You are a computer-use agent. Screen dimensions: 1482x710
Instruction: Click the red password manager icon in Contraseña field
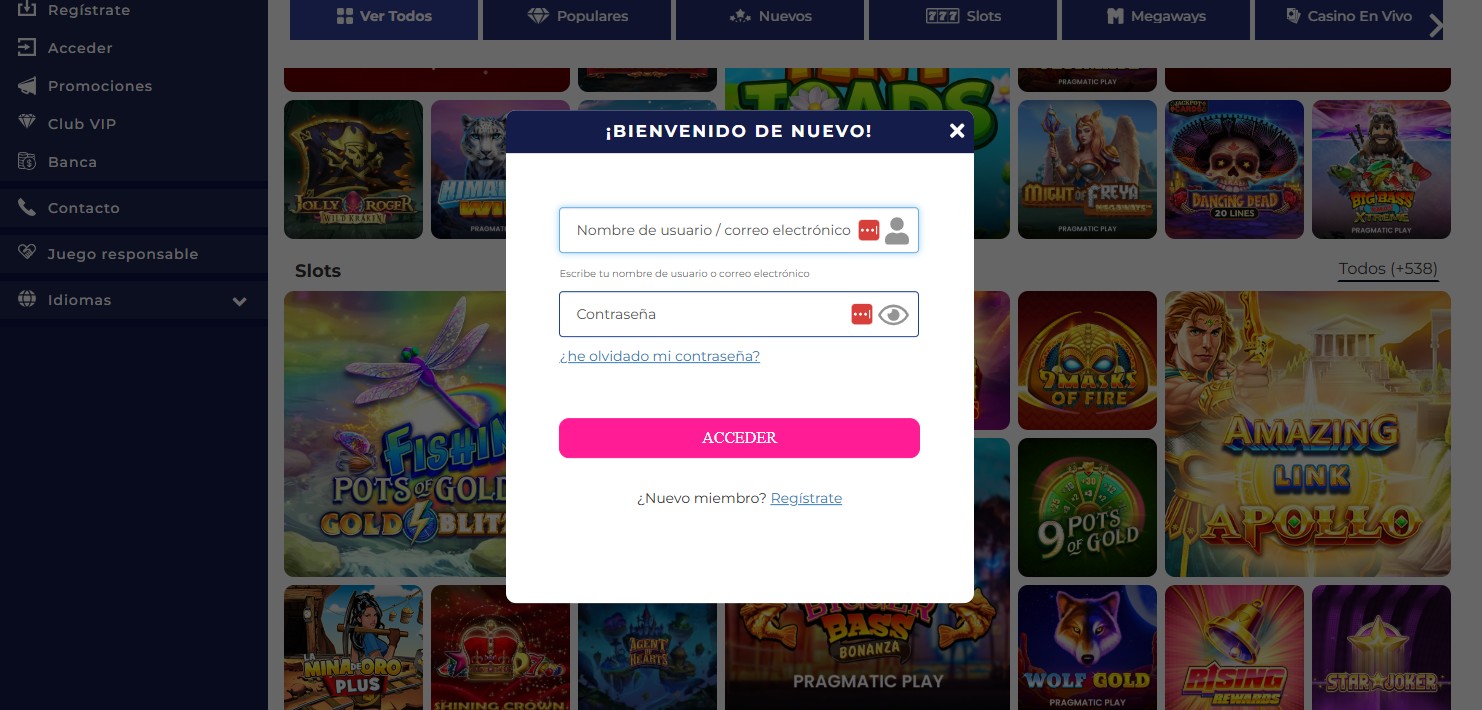pos(862,314)
